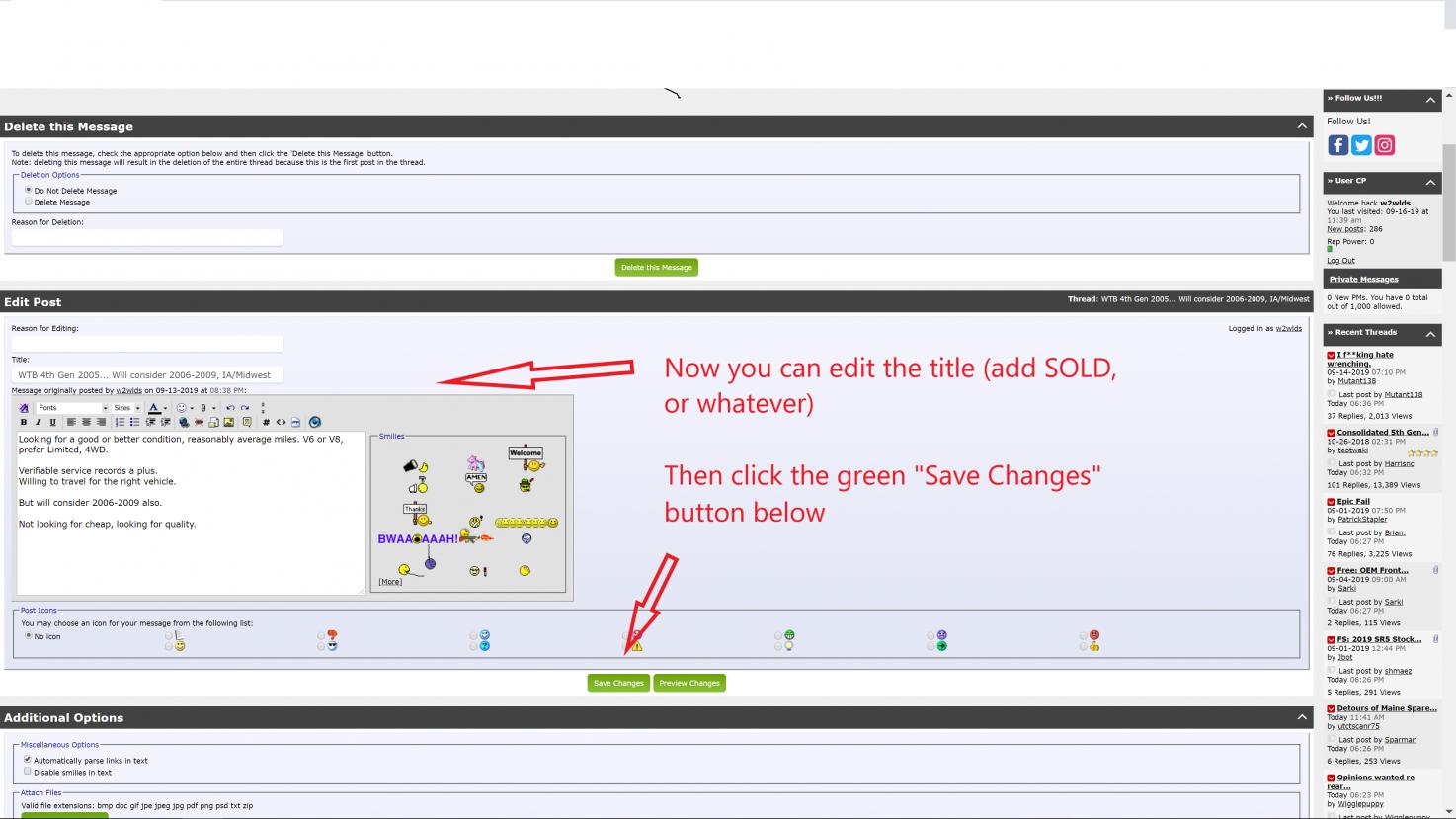Screen dimensions: 1456x819
Task: Select the Delete Message radio option
Action: [29, 202]
